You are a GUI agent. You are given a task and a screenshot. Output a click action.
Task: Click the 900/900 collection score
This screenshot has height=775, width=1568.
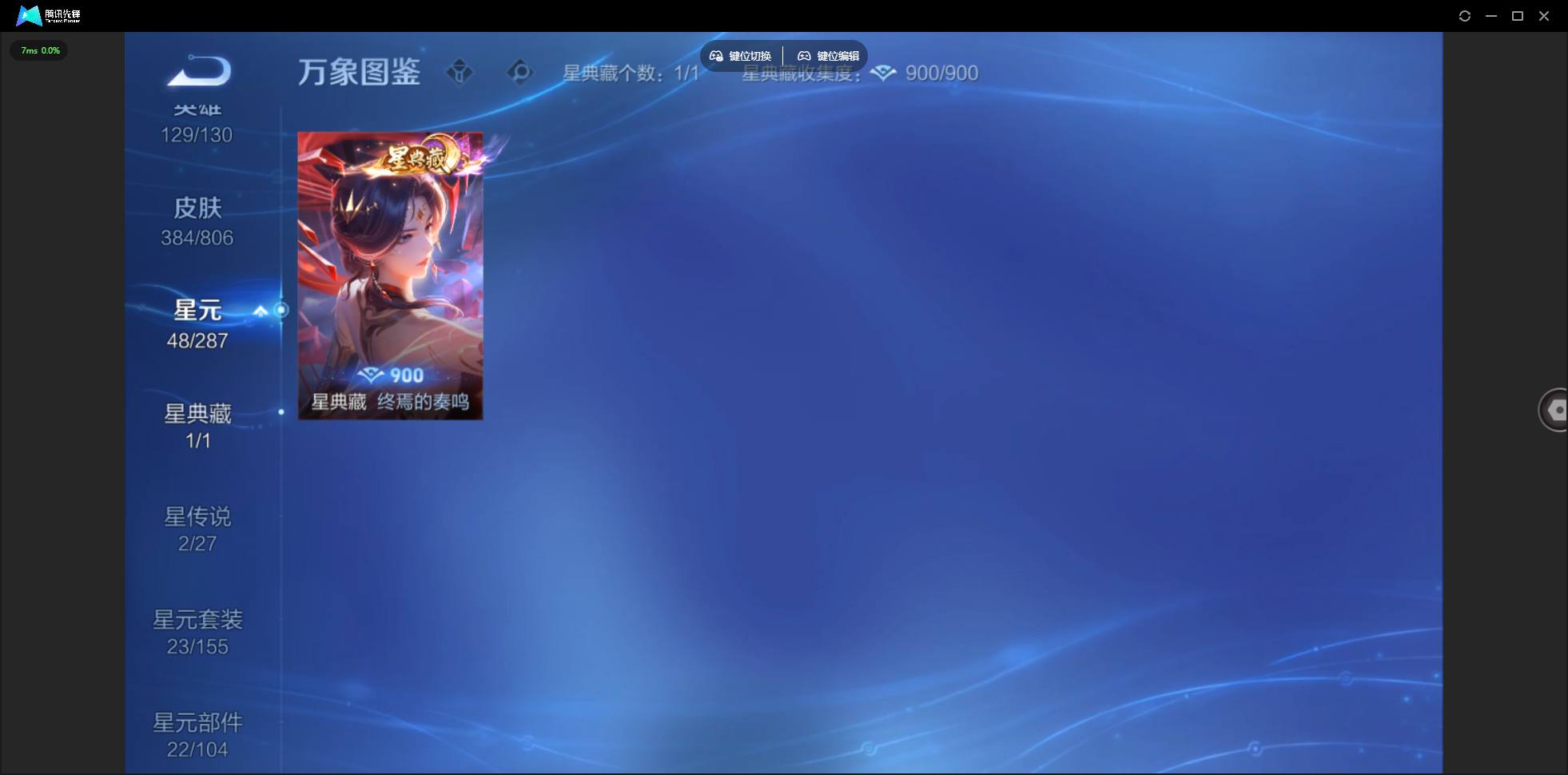941,74
